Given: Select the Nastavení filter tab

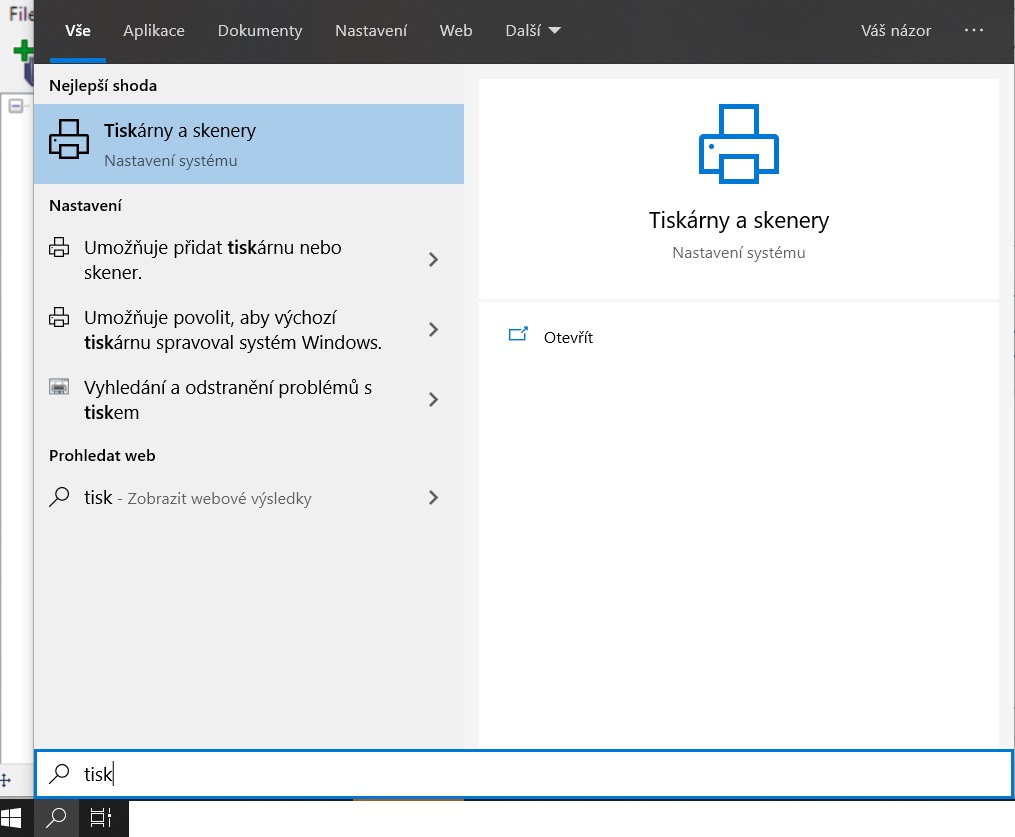Looking at the screenshot, I should click(x=371, y=31).
